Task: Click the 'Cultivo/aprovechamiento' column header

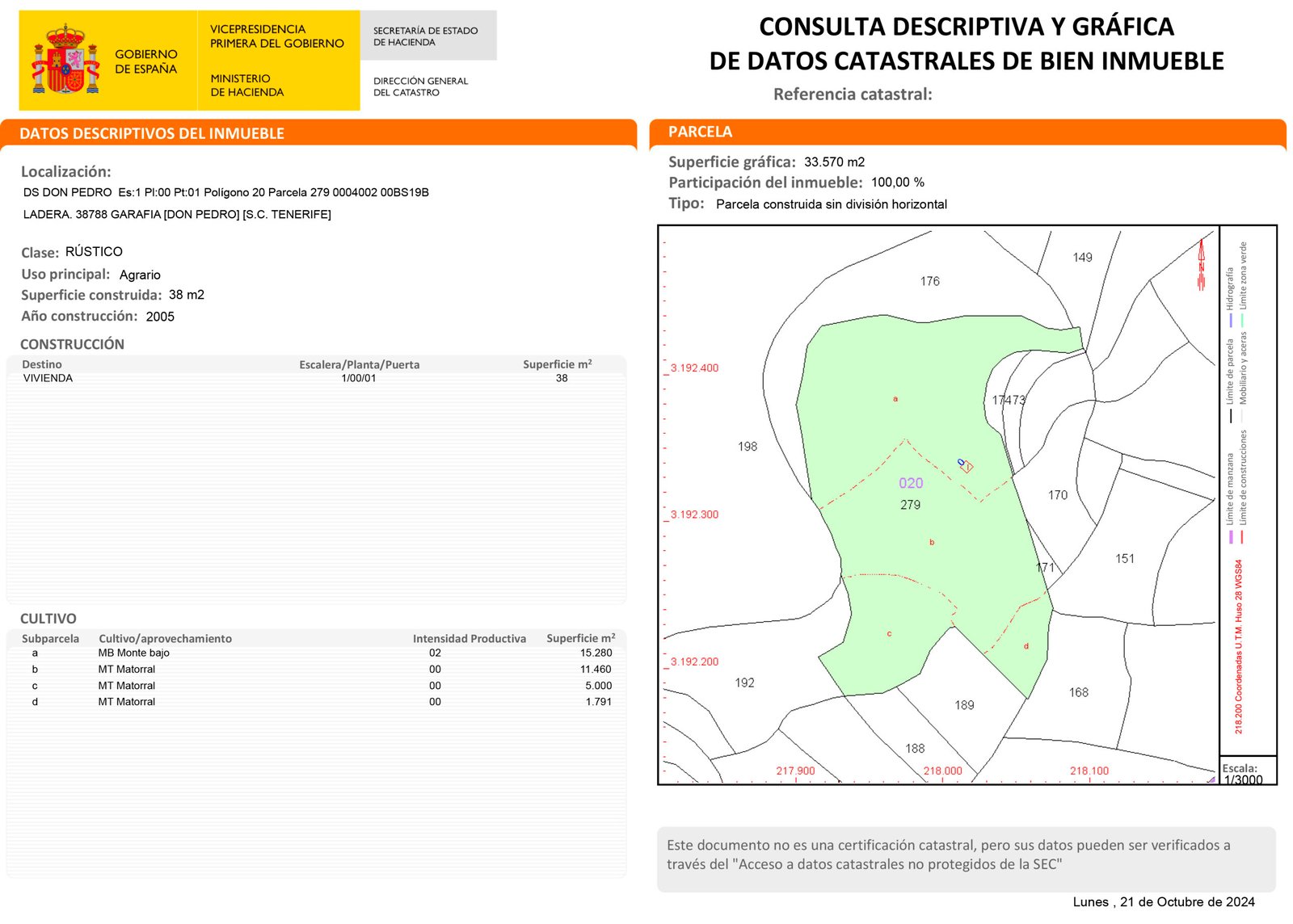Action: point(165,638)
